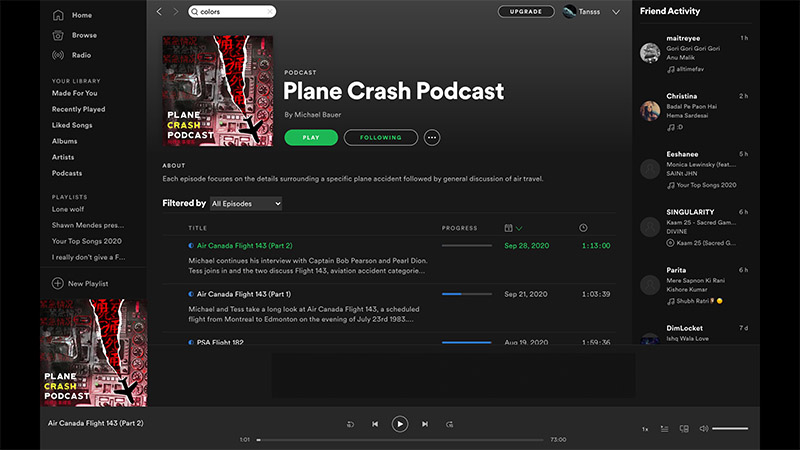This screenshot has height=450, width=800.
Task: Go to the previous track
Action: (375, 424)
